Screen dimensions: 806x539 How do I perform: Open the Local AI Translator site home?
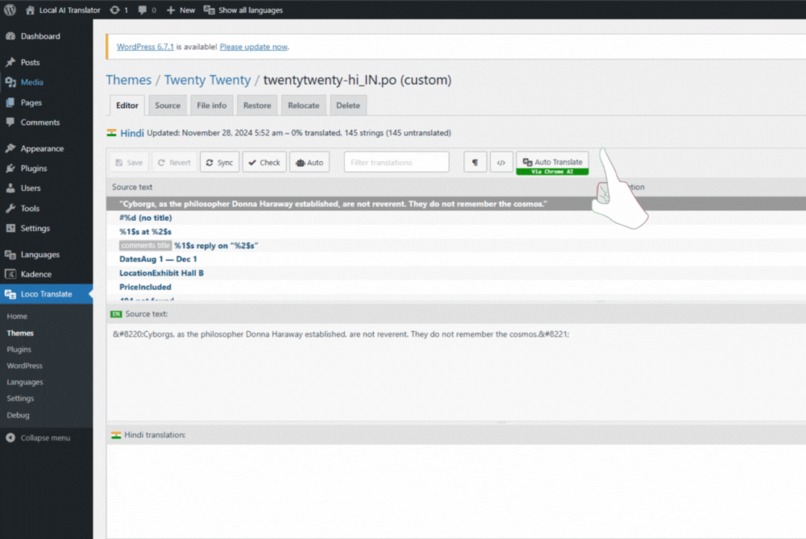(x=63, y=10)
